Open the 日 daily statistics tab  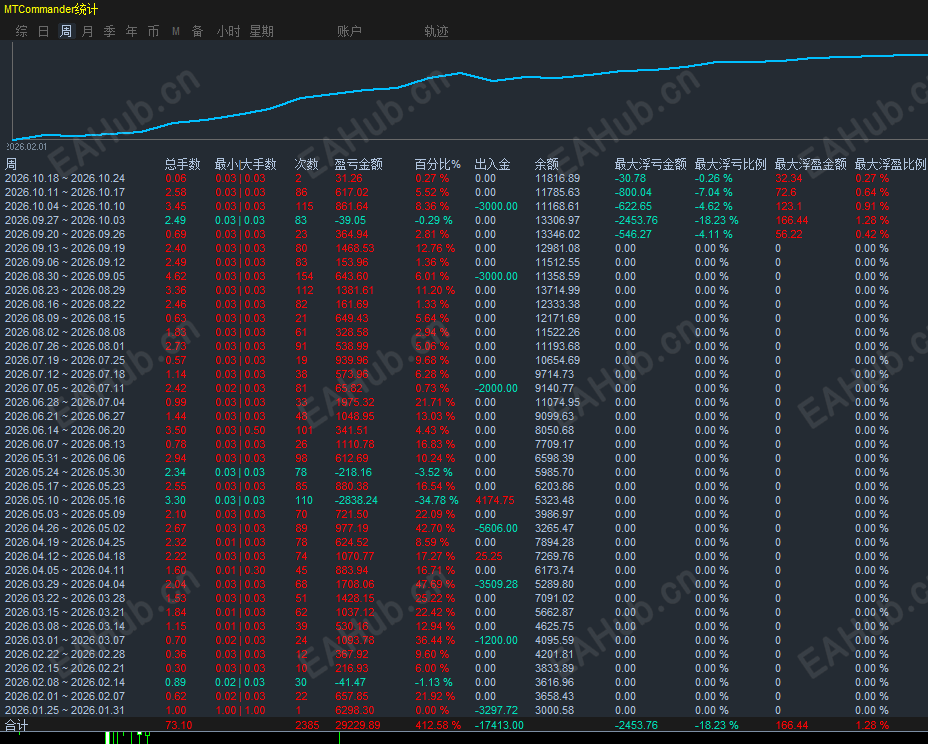(x=44, y=31)
